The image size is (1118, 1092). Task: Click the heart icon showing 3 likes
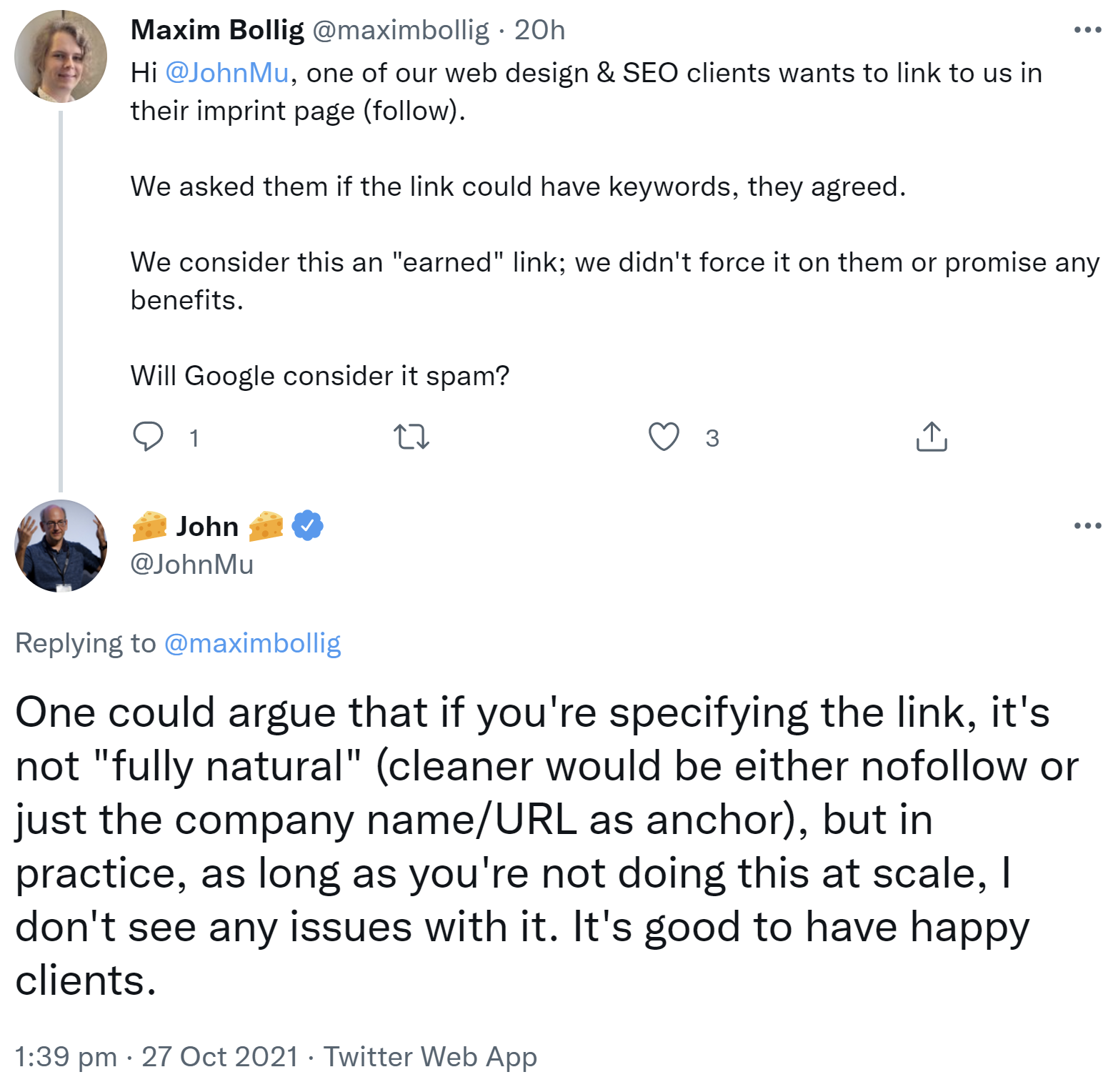[x=664, y=437]
